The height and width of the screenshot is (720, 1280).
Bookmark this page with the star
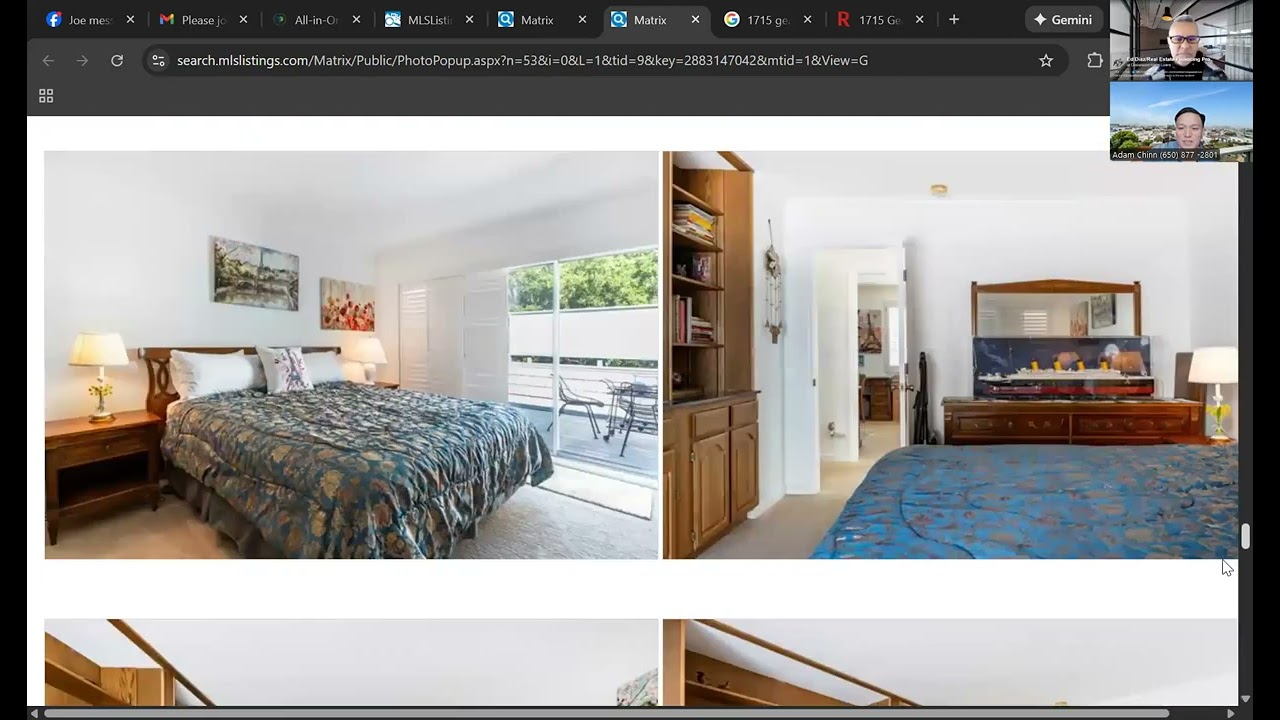coord(1046,60)
